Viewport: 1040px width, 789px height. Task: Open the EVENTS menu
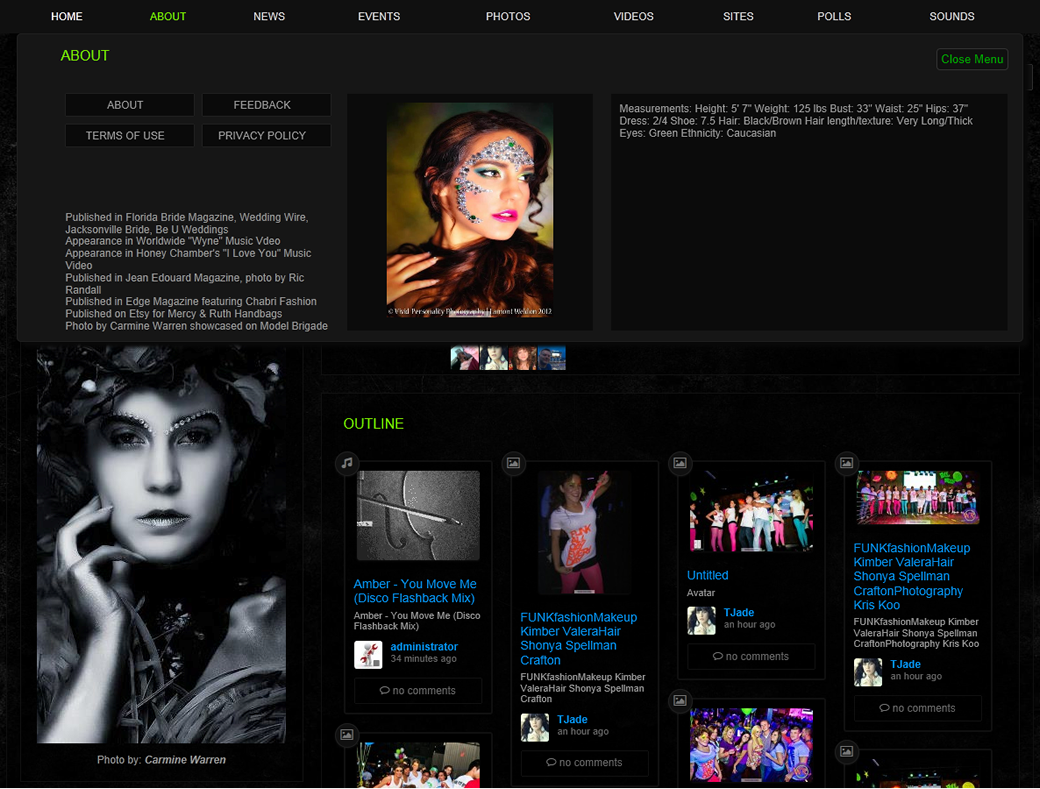tap(379, 17)
